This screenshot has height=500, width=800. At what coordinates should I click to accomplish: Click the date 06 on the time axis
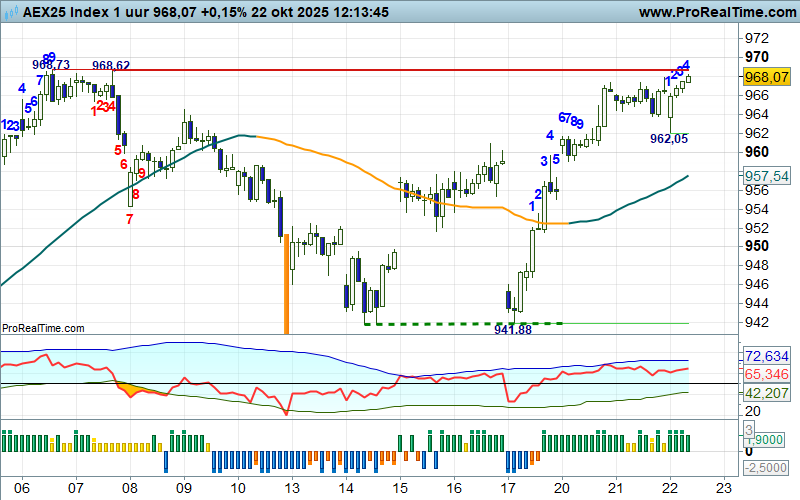click(x=21, y=488)
